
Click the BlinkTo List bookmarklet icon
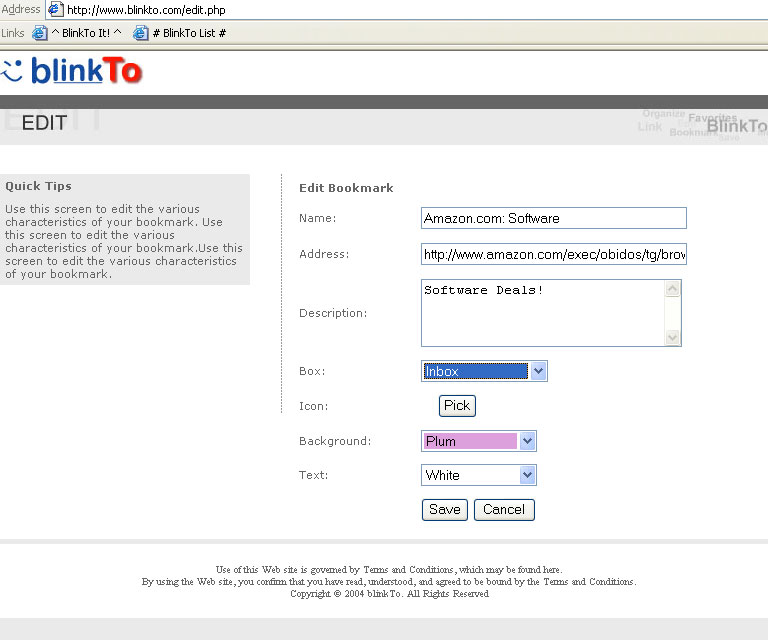click(141, 33)
